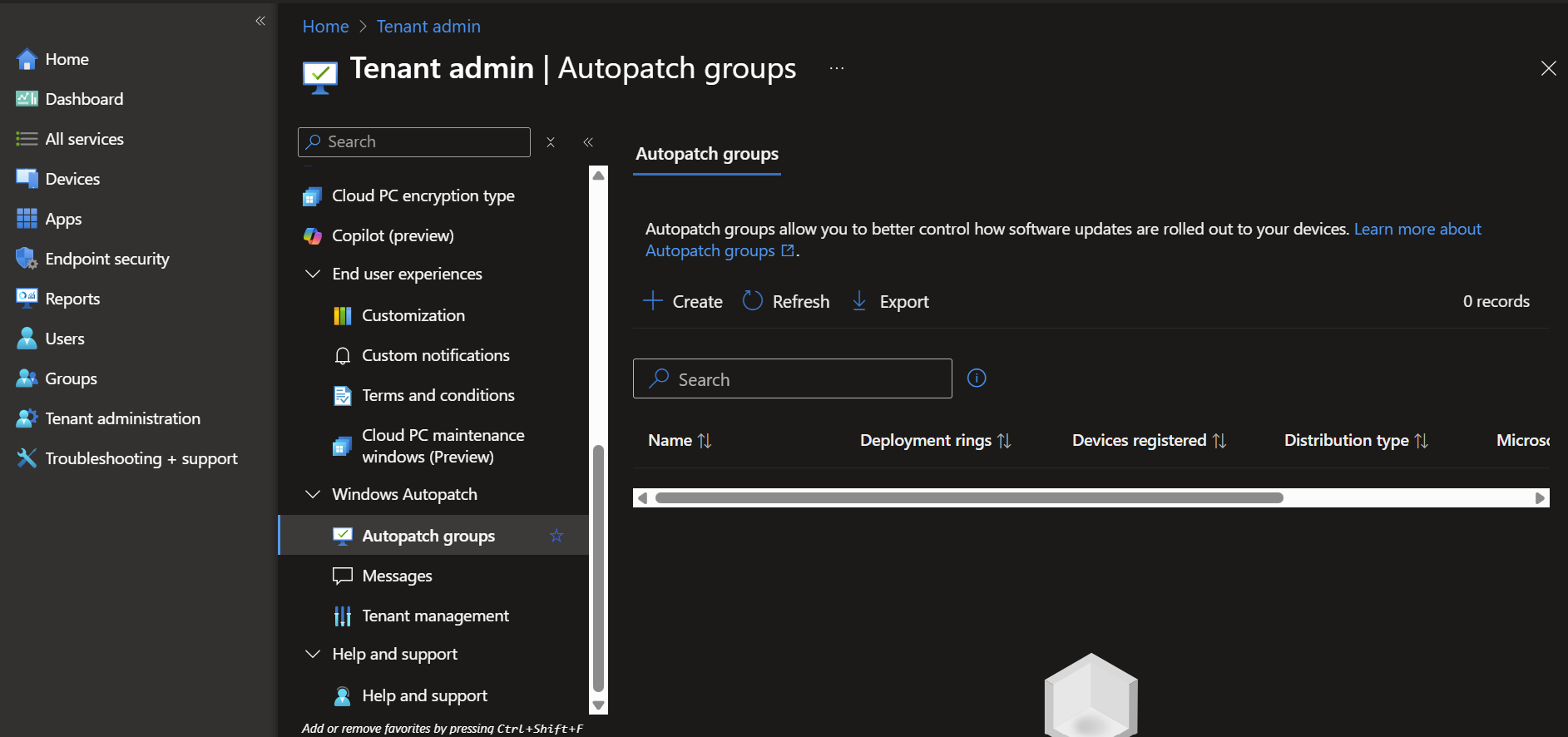Click the horizontal table scrollbar thumb
Image resolution: width=1568 pixels, height=737 pixels.
969,497
